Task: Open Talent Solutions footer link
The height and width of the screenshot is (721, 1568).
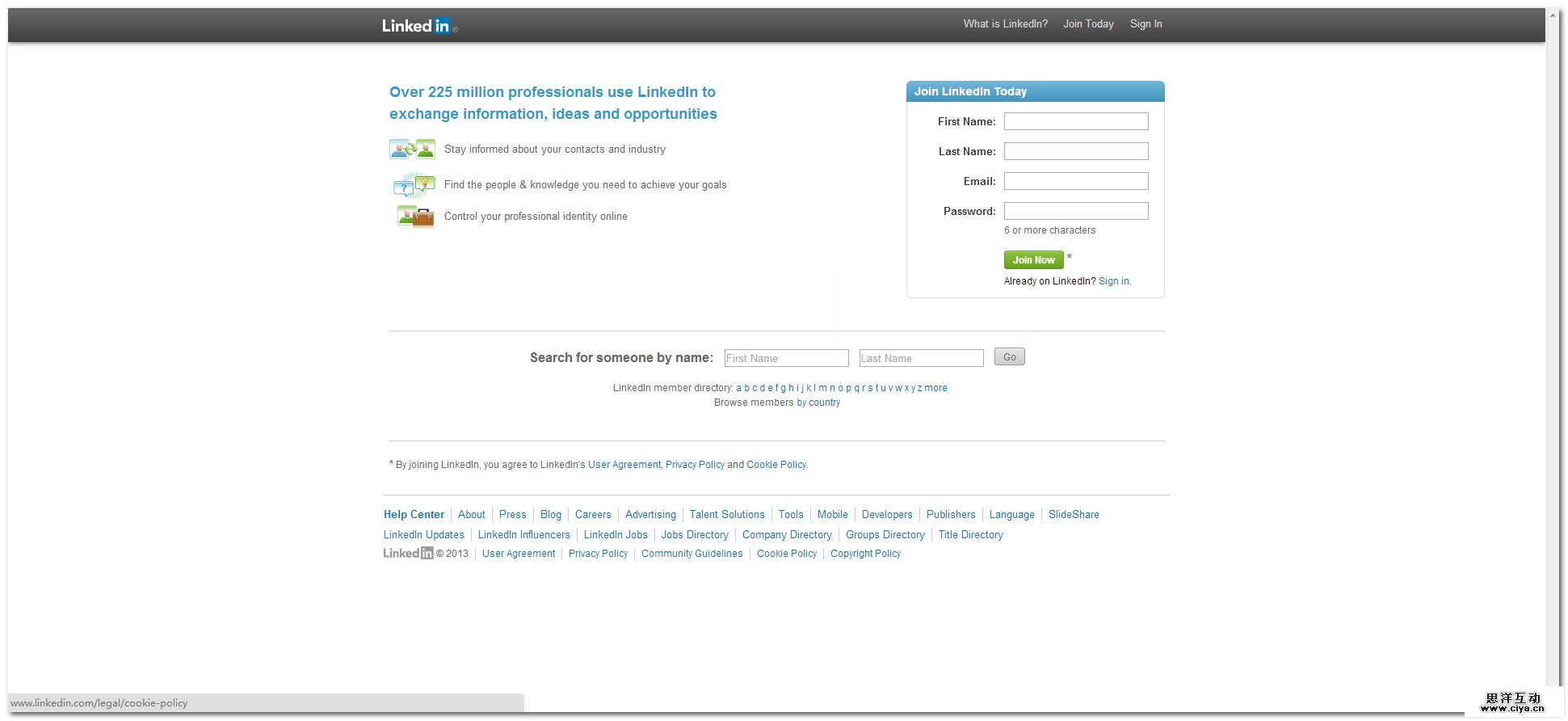Action: tap(727, 515)
